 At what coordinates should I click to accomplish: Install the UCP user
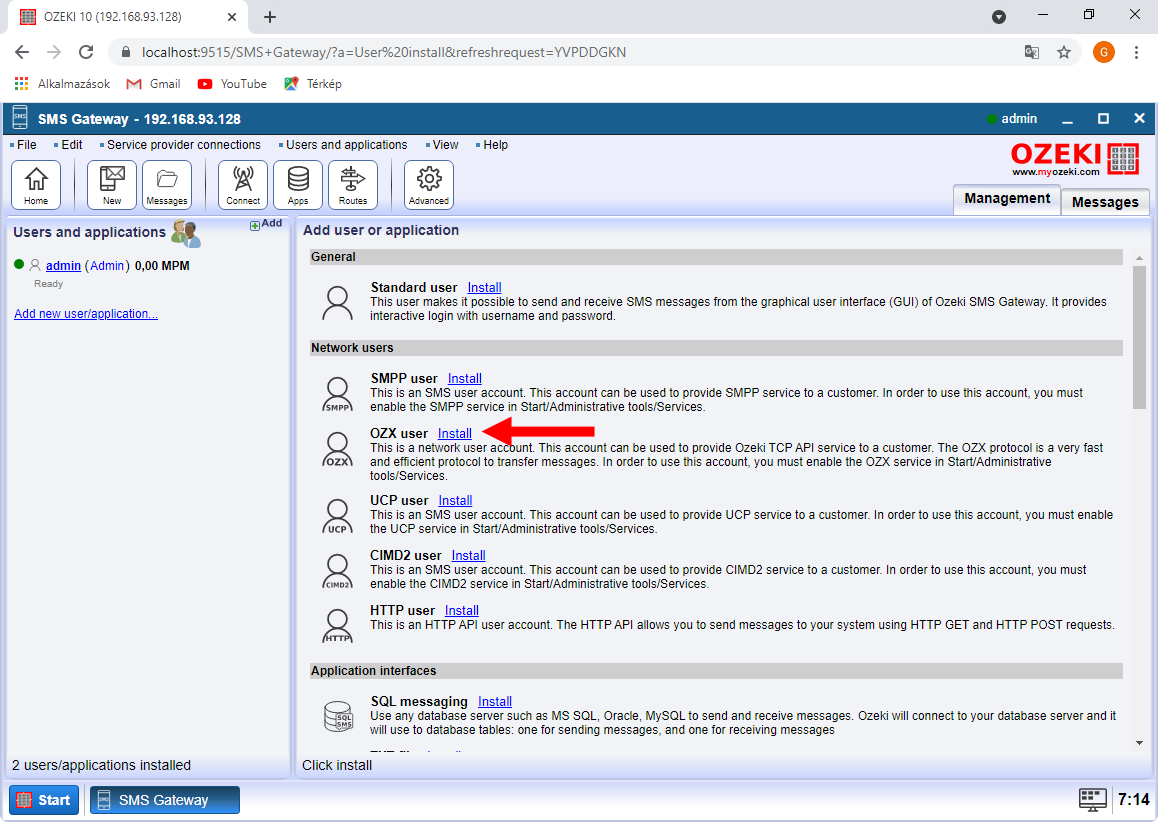click(x=455, y=501)
